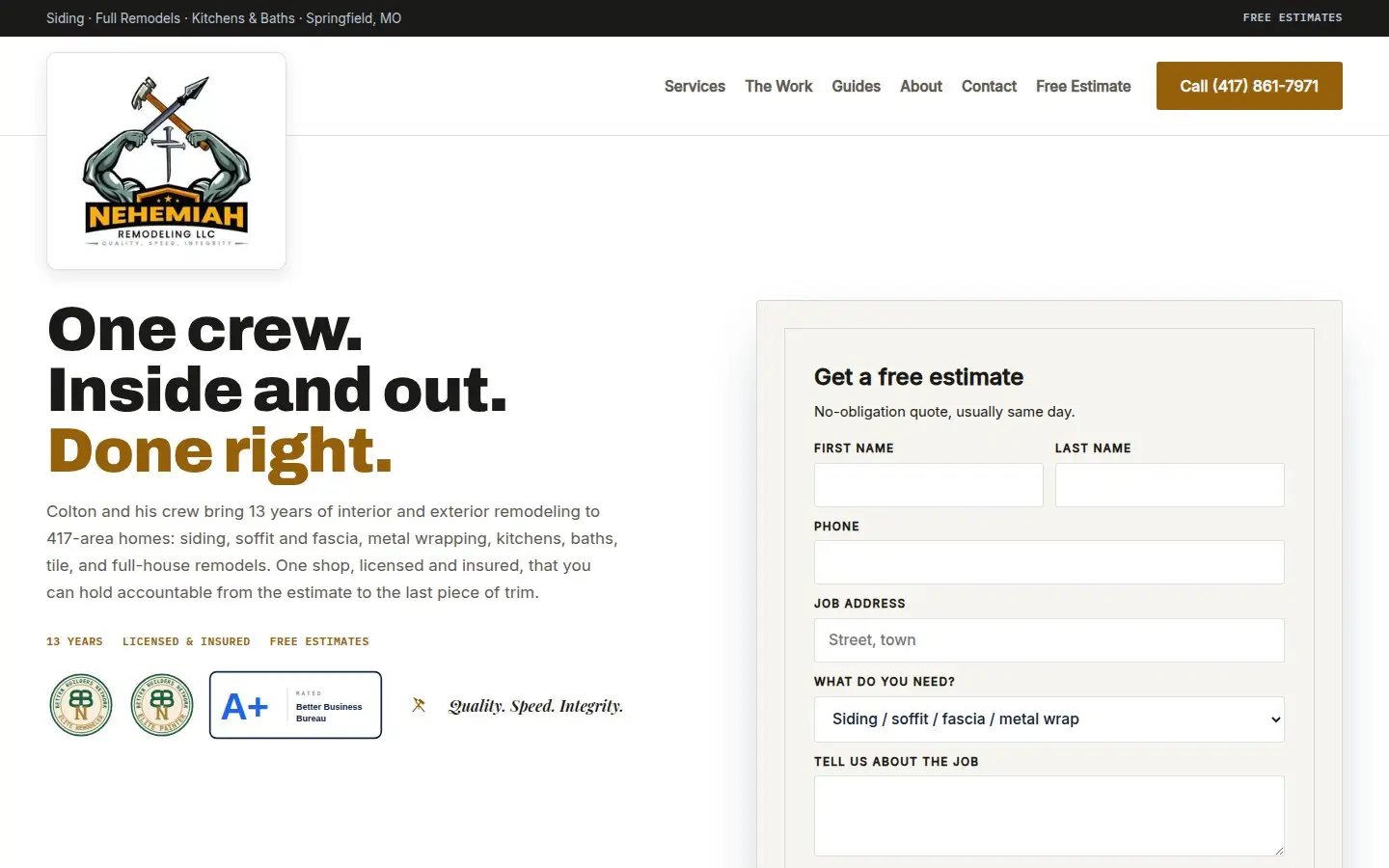Open the Guides nav link
Screen dimensions: 1389x868
click(856, 86)
